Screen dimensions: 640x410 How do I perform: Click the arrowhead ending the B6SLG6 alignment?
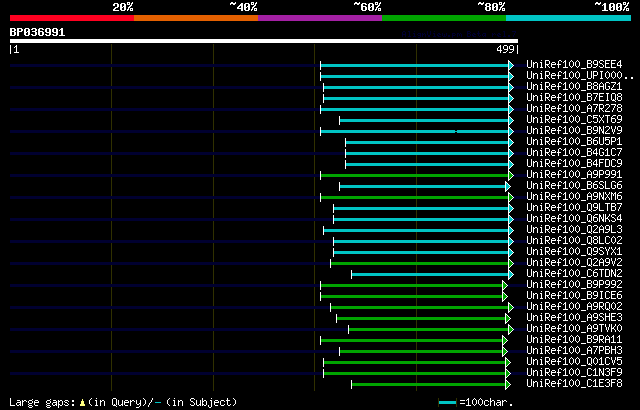(508, 186)
